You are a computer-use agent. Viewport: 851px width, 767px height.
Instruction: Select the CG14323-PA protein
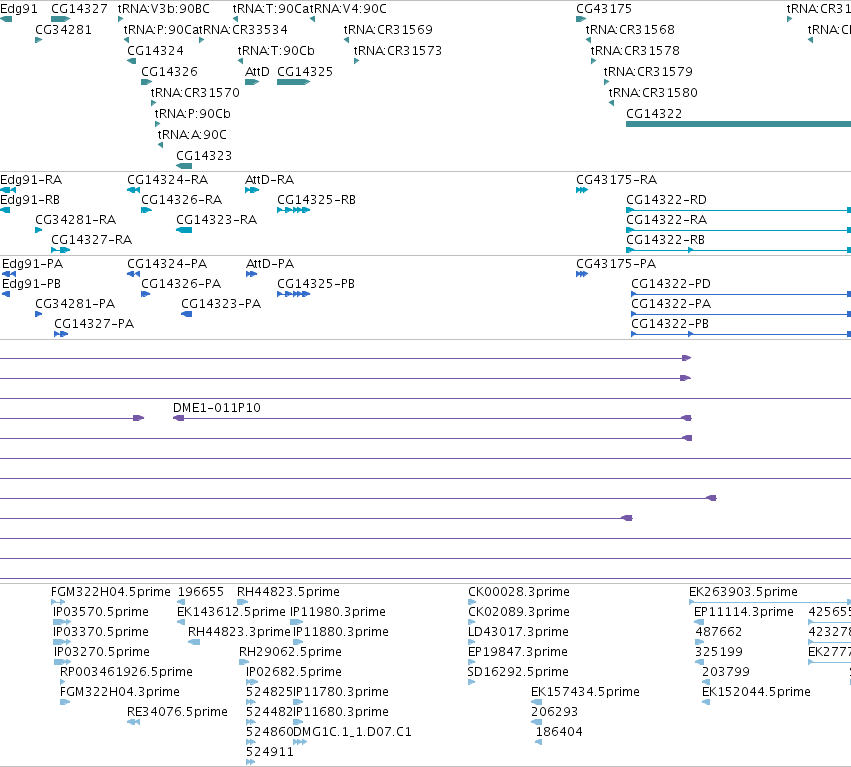(x=186, y=314)
